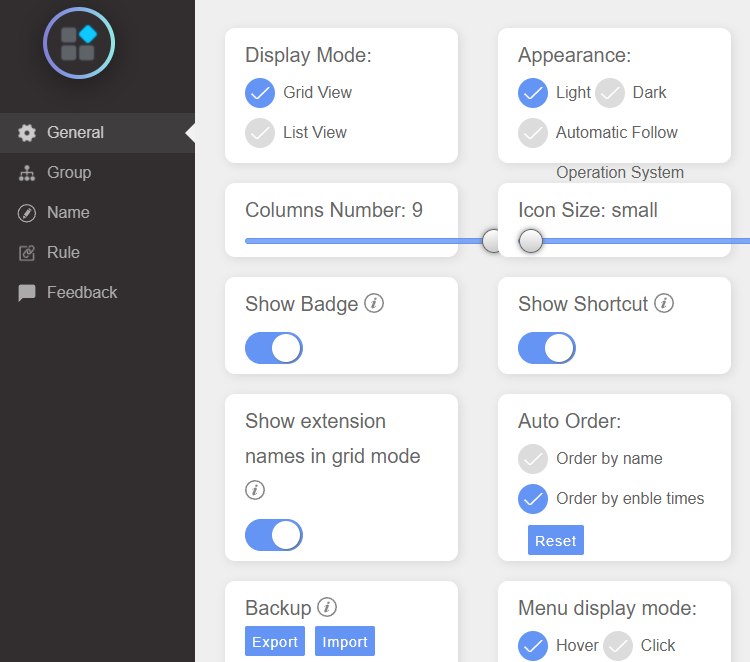
Task: Toggle the Show Badge switch
Action: coord(274,348)
